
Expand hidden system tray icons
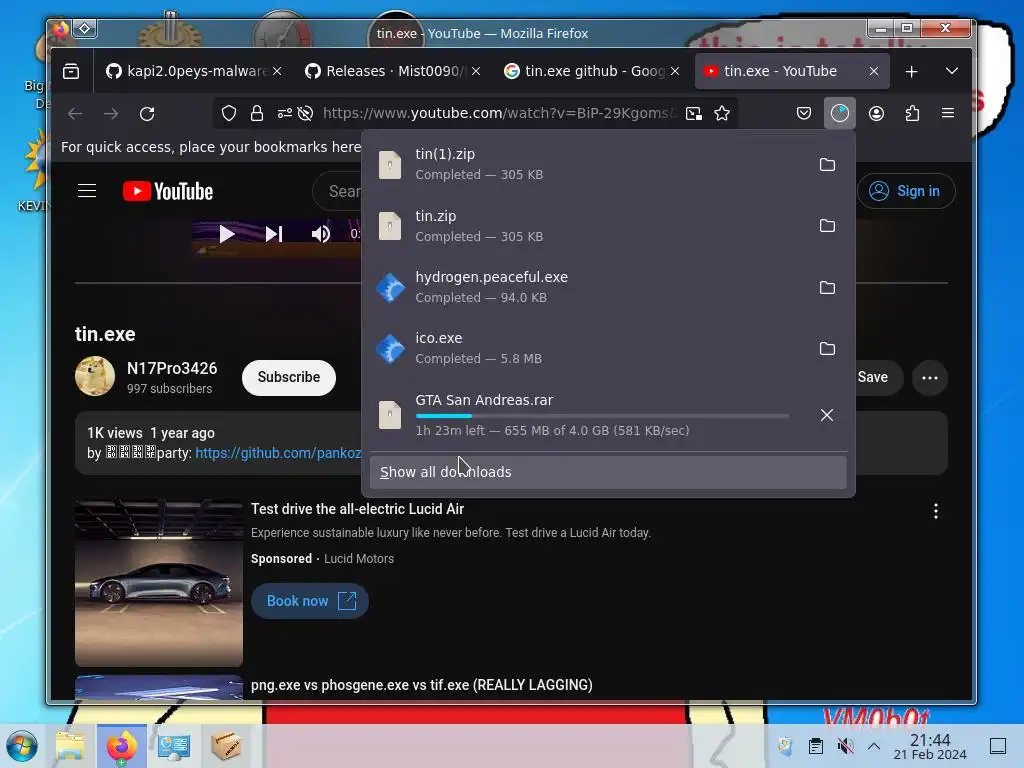(x=874, y=746)
